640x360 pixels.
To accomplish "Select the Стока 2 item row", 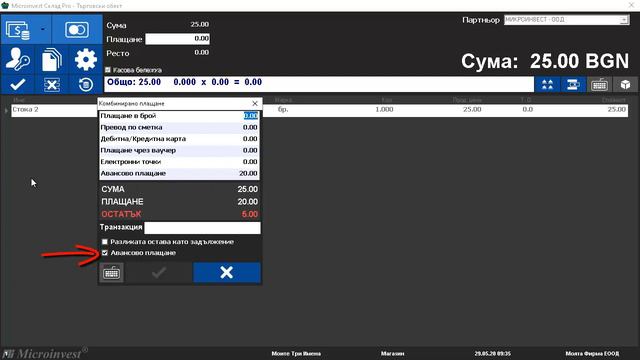I will tap(320, 110).
